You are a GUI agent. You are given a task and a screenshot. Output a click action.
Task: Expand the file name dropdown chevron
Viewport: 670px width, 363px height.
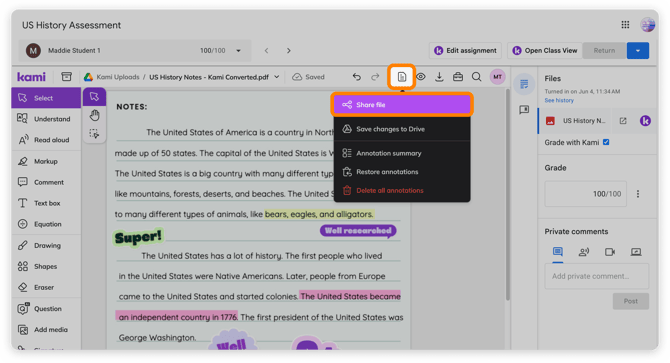click(x=276, y=77)
